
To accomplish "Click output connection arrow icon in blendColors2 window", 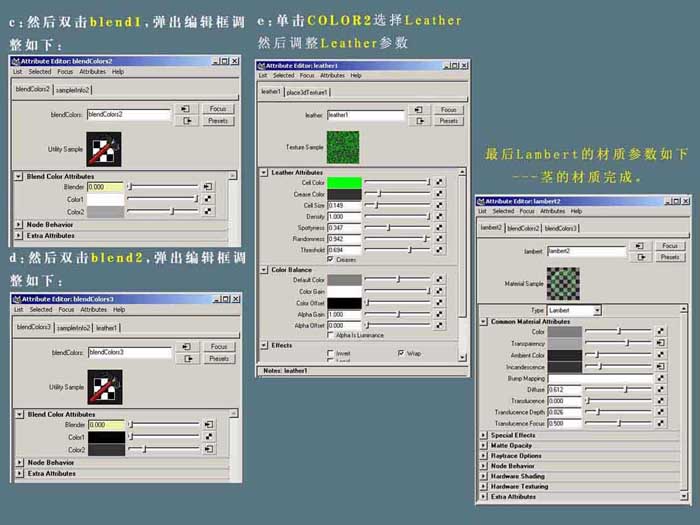I will (185, 121).
